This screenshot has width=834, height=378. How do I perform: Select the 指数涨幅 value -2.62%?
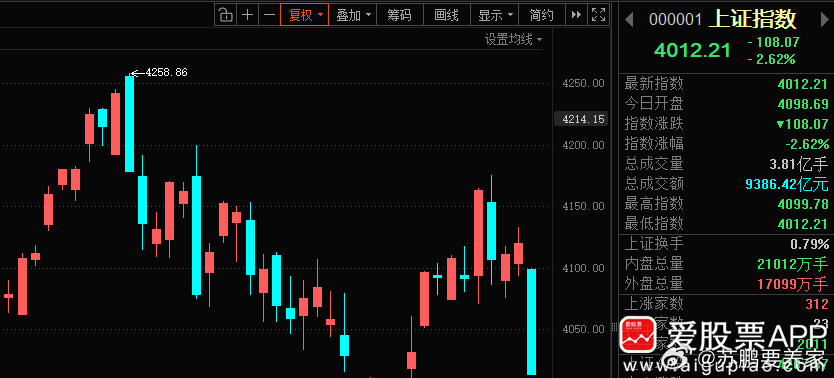coord(807,144)
